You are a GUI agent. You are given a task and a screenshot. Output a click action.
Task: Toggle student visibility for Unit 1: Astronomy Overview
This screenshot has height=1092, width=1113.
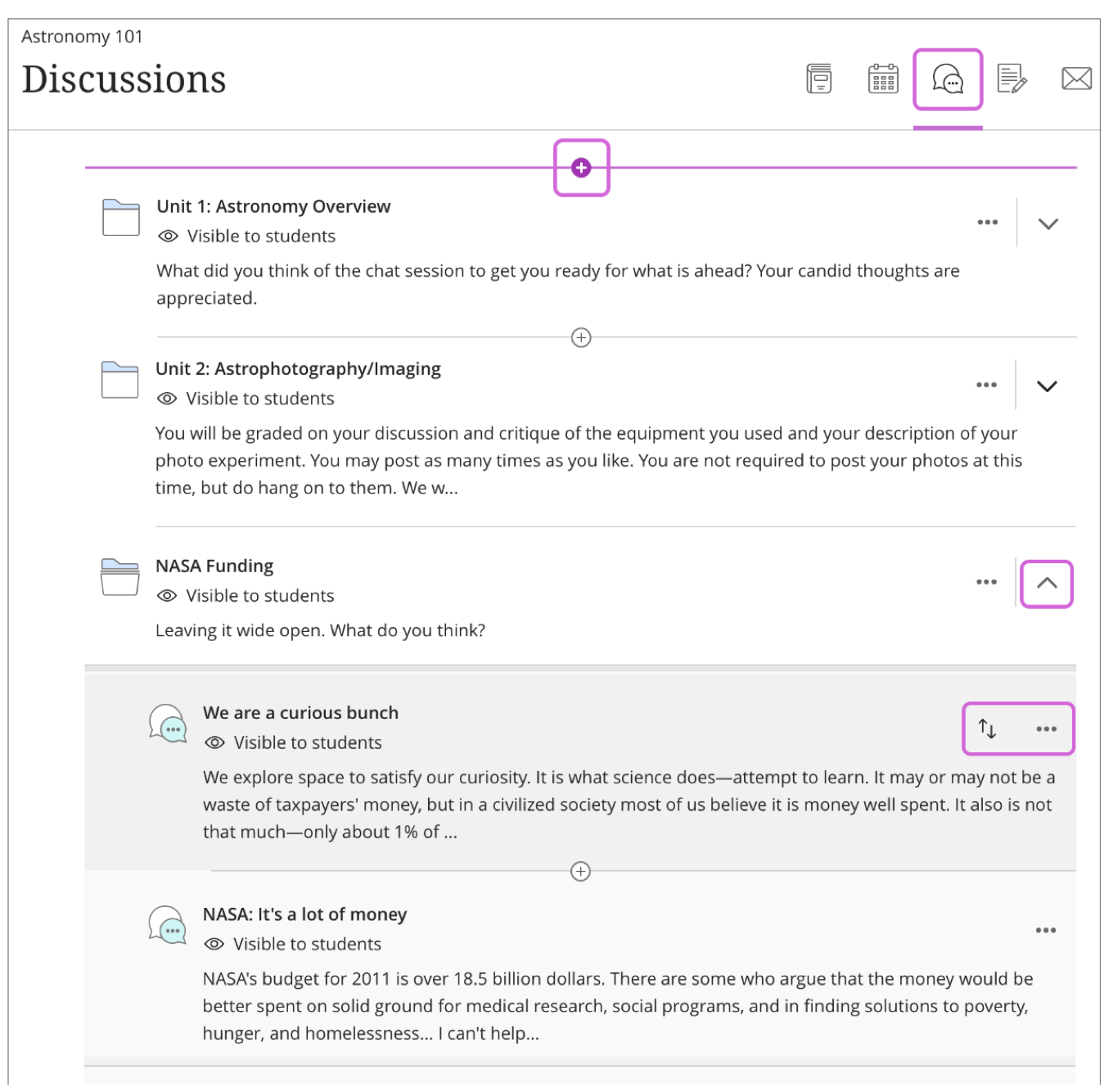[x=166, y=236]
